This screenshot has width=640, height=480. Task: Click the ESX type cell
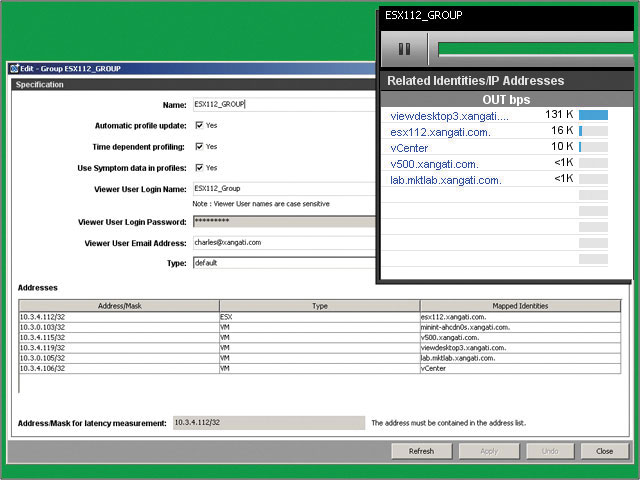(x=320, y=317)
